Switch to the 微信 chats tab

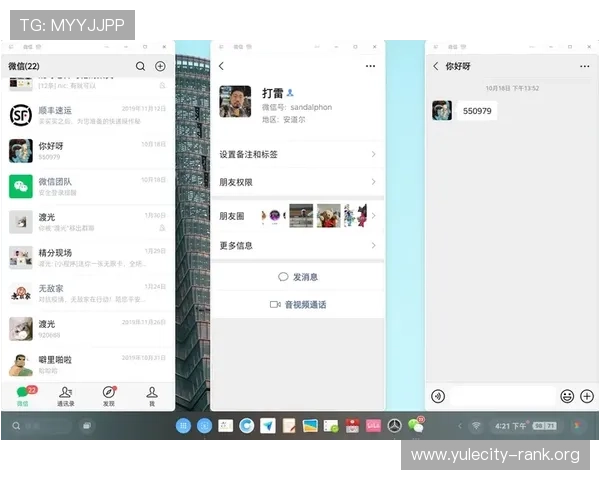(x=23, y=395)
